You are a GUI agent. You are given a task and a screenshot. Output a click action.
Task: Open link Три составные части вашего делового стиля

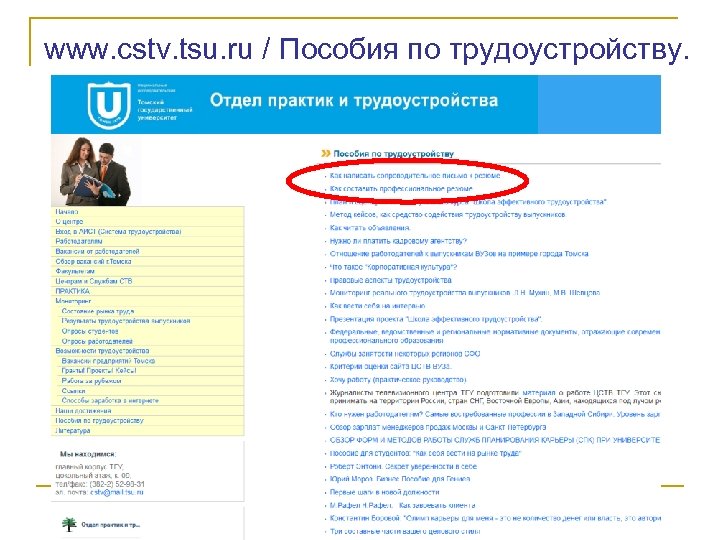(x=405, y=531)
